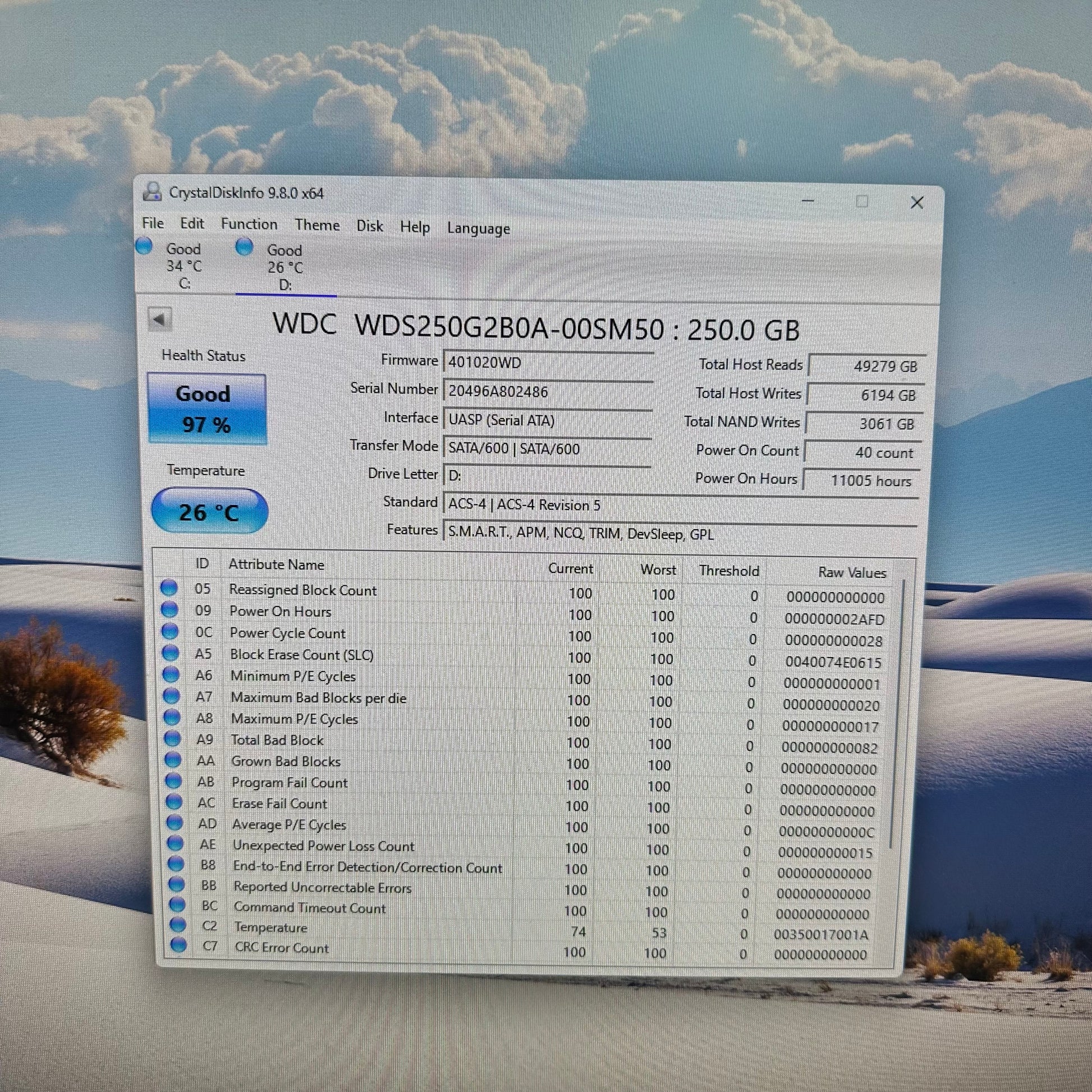Click status orb for Minimum P/E Cycles
This screenshot has height=1092, width=1092.
click(171, 674)
